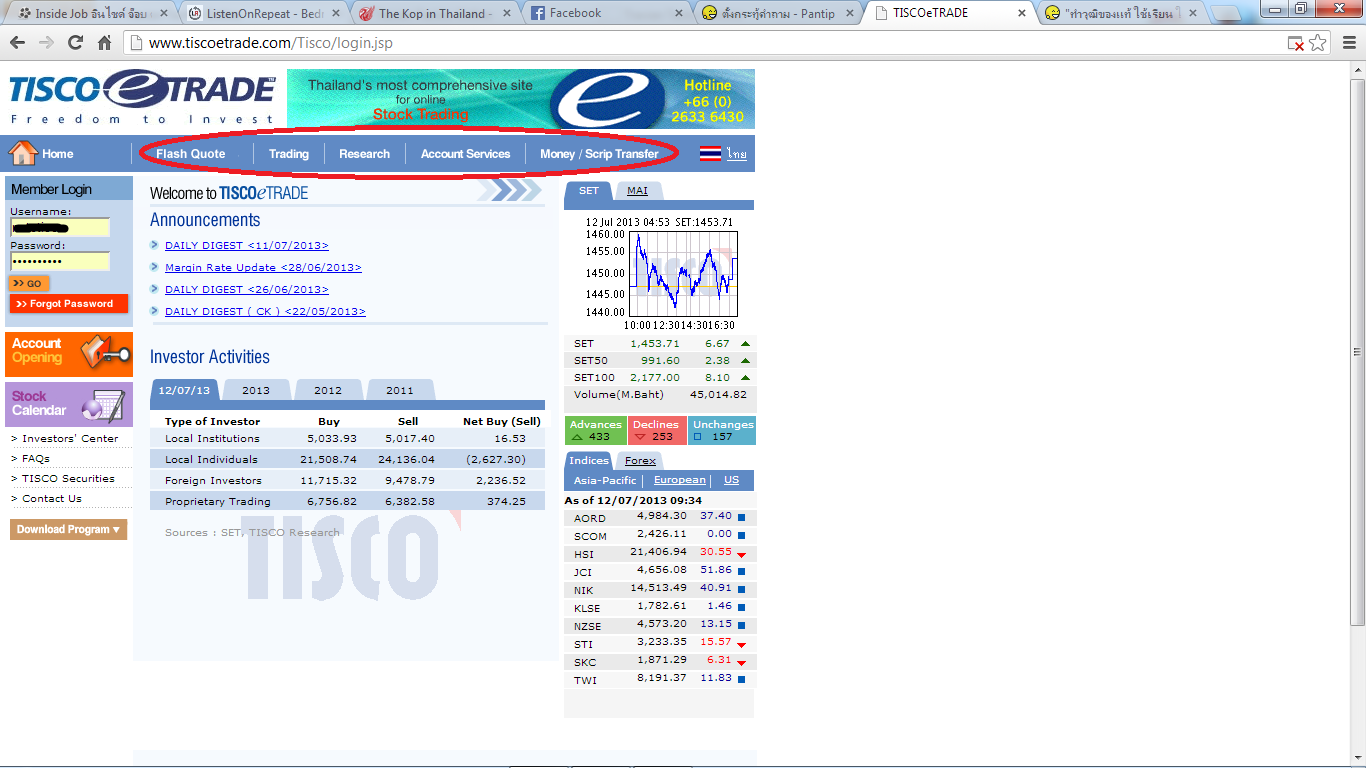Select the 2011 Investor Activities tab
Screen dimensions: 1366x768
click(400, 390)
